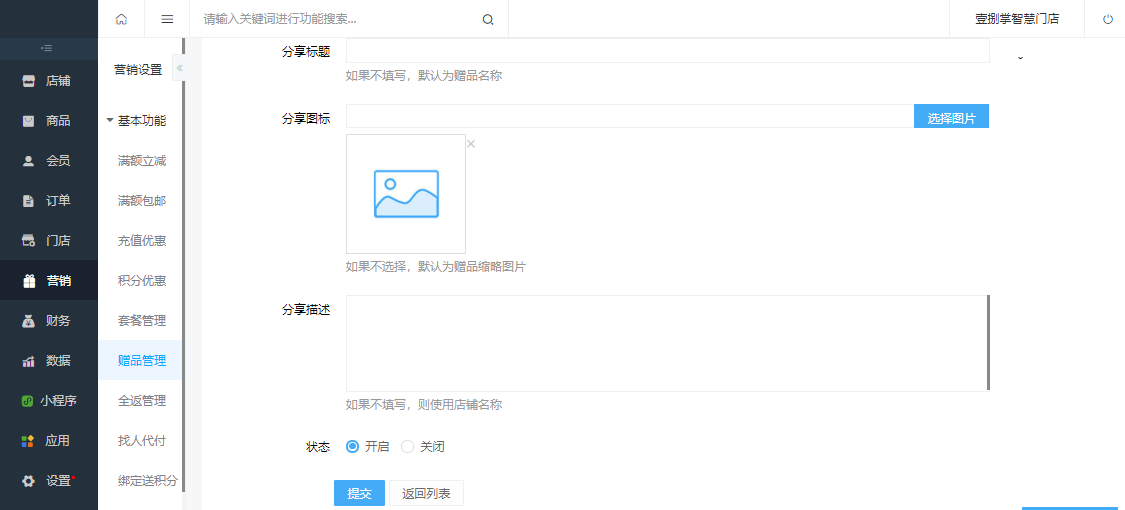
Task: Click the 营销 gift icon in sidebar
Action: (x=29, y=281)
